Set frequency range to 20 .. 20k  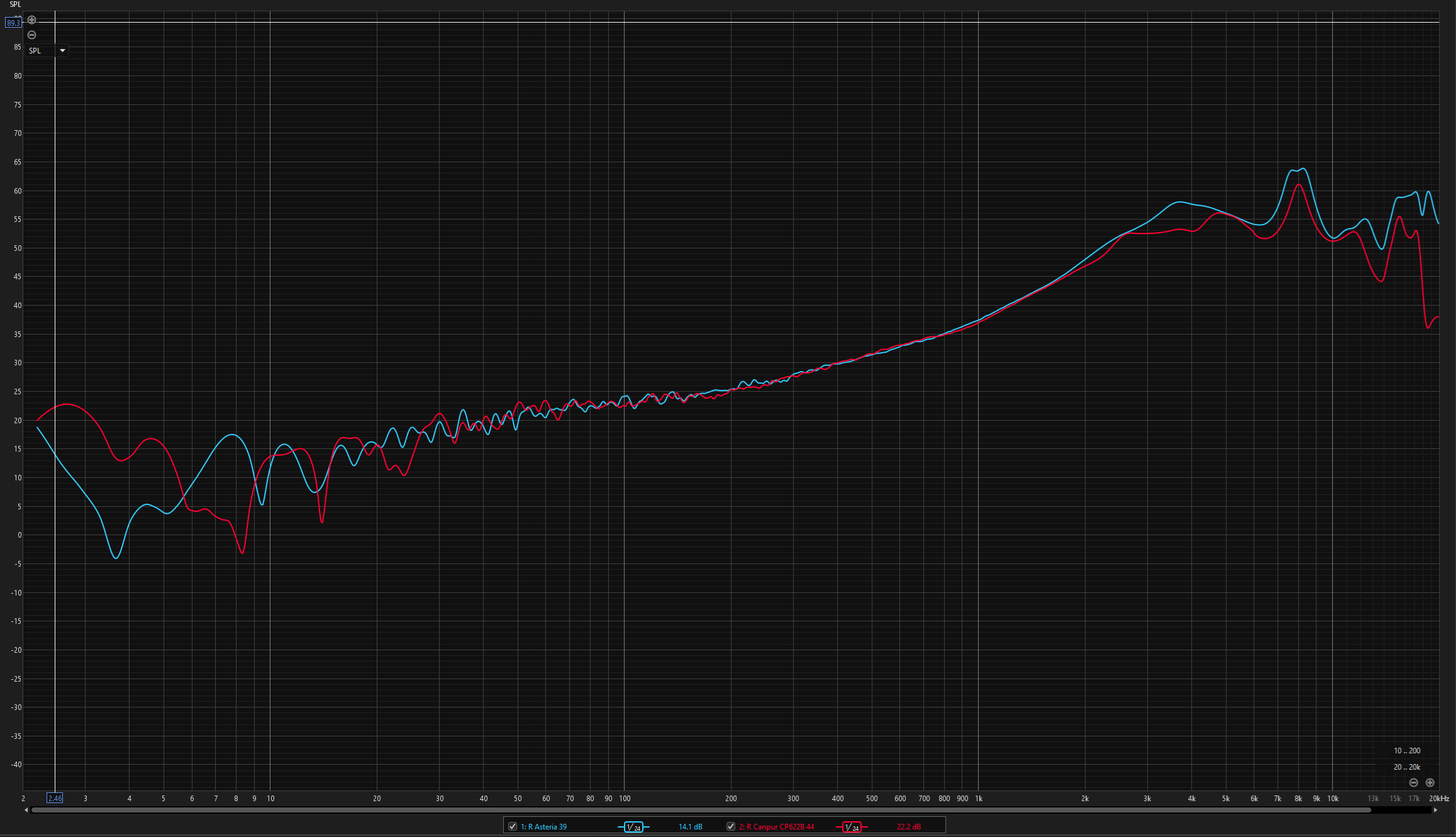click(1406, 767)
